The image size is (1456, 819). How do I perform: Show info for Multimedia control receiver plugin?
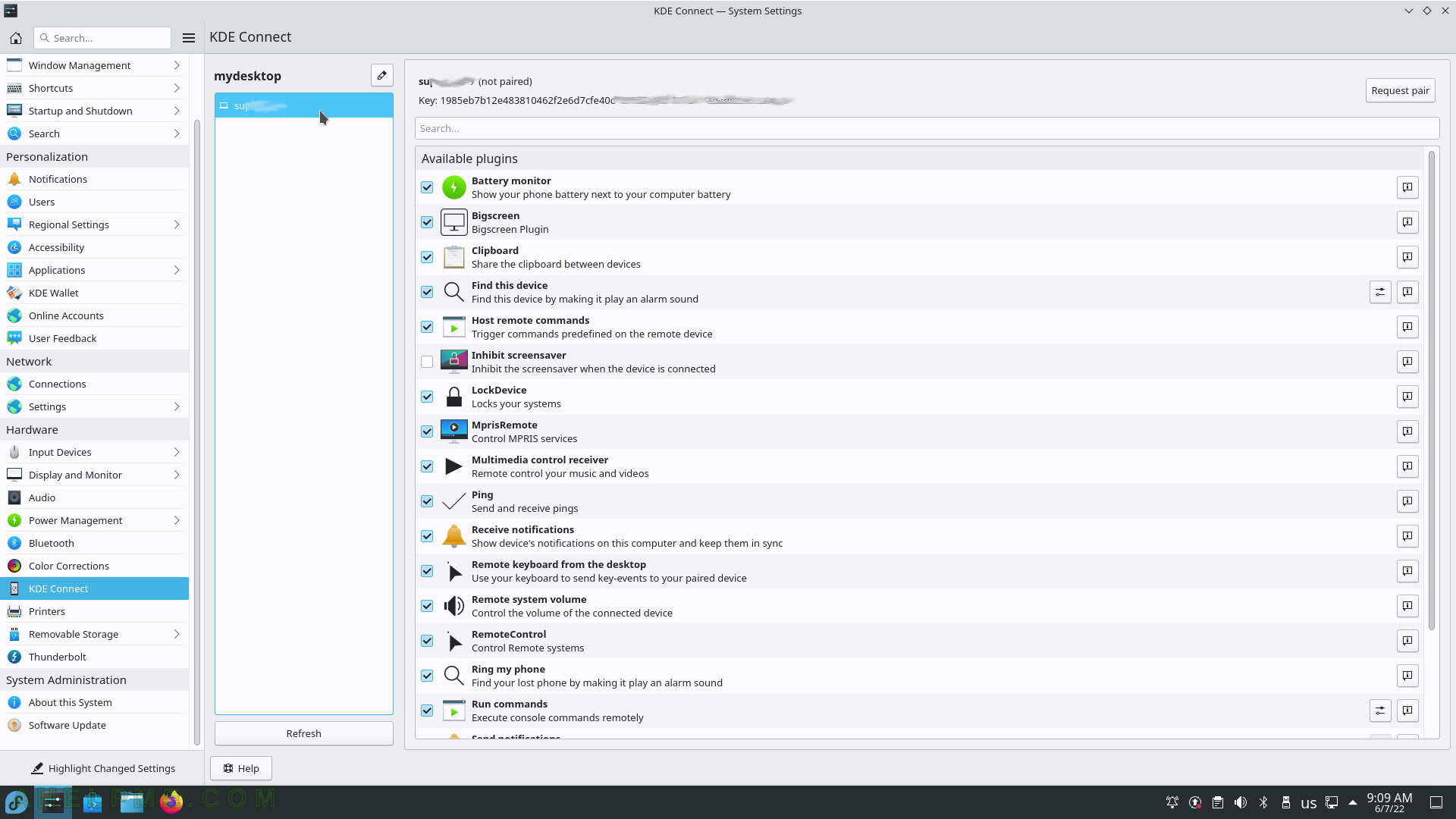tap(1407, 466)
